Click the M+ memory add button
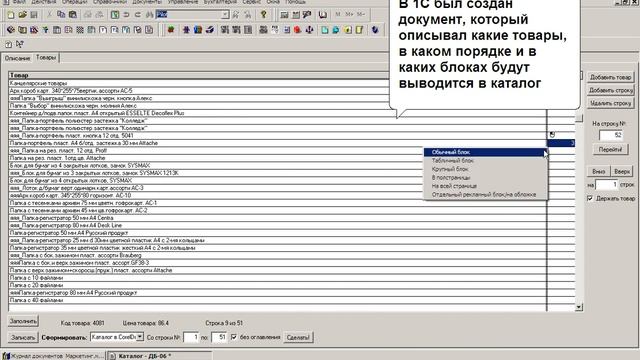This screenshot has height=360, width=640. click(349, 15)
